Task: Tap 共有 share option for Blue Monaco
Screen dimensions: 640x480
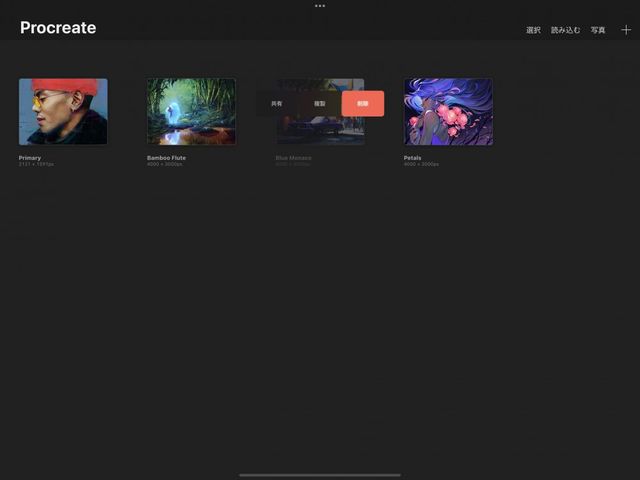Action: [277, 104]
